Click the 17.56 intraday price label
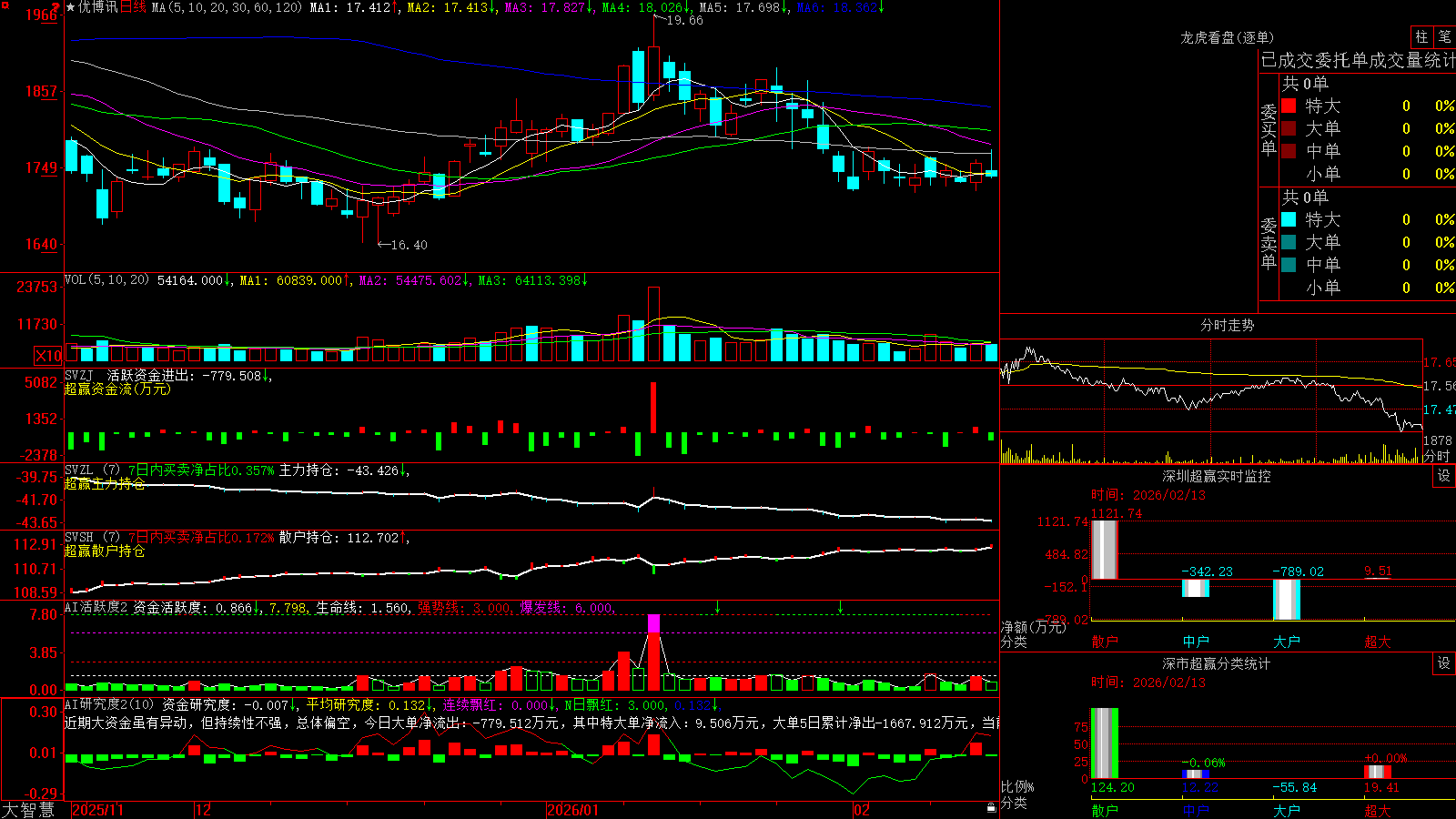Image resolution: width=1456 pixels, height=819 pixels. (x=1439, y=386)
